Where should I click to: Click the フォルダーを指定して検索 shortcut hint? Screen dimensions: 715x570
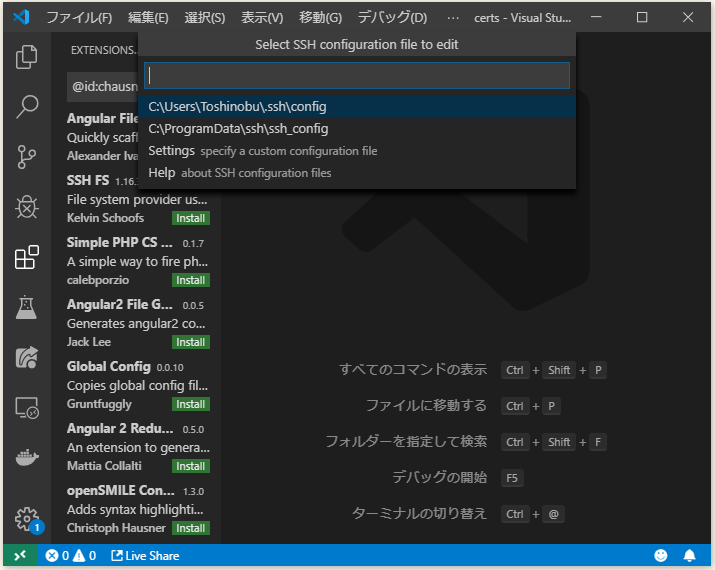(406, 441)
